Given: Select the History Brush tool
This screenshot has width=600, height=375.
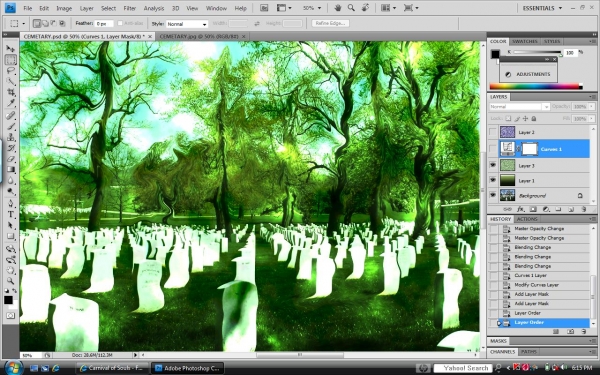Looking at the screenshot, I should pyautogui.click(x=10, y=148).
